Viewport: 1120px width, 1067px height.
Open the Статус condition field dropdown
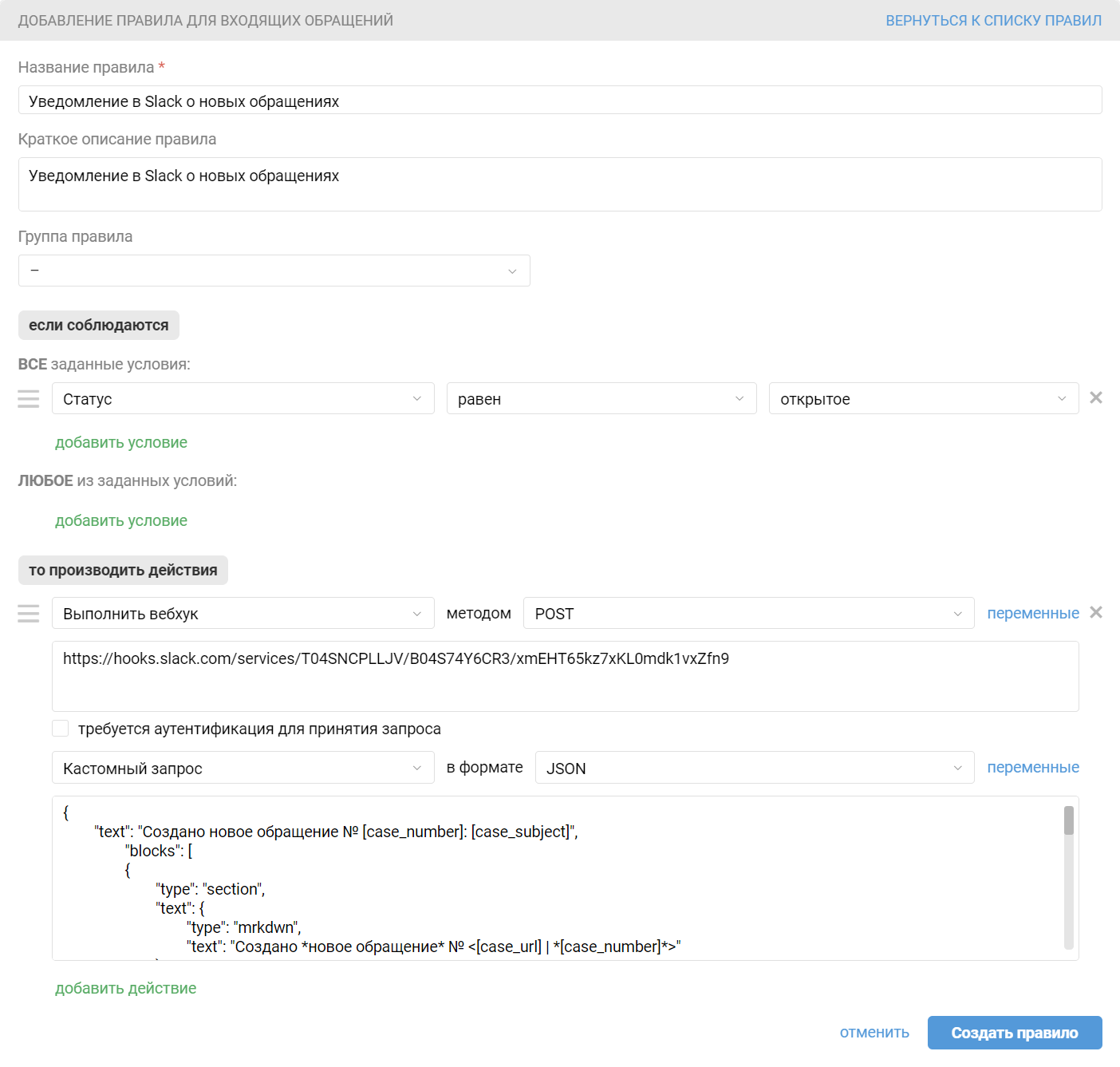click(243, 398)
